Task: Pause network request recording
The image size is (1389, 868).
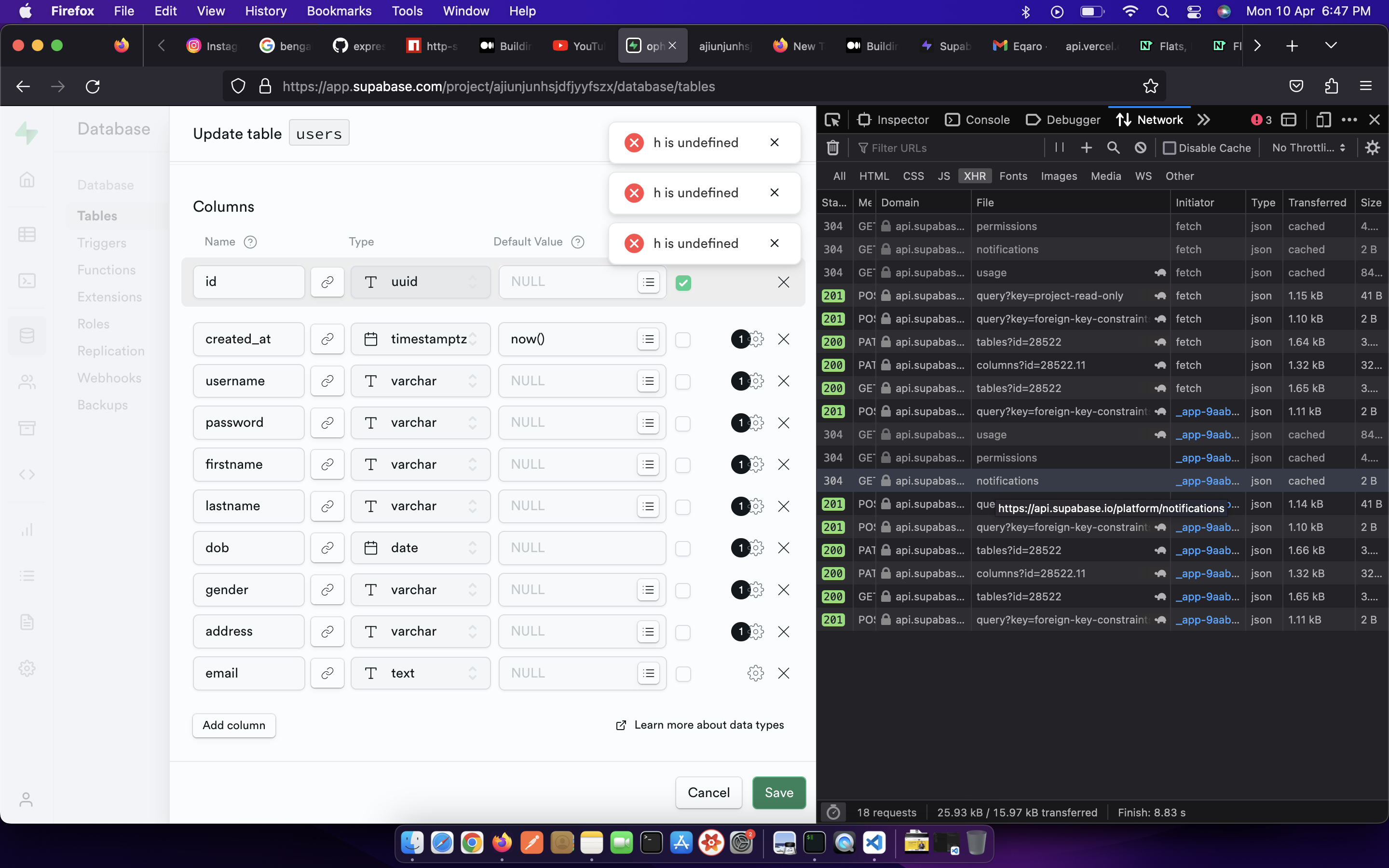Action: tap(1059, 148)
